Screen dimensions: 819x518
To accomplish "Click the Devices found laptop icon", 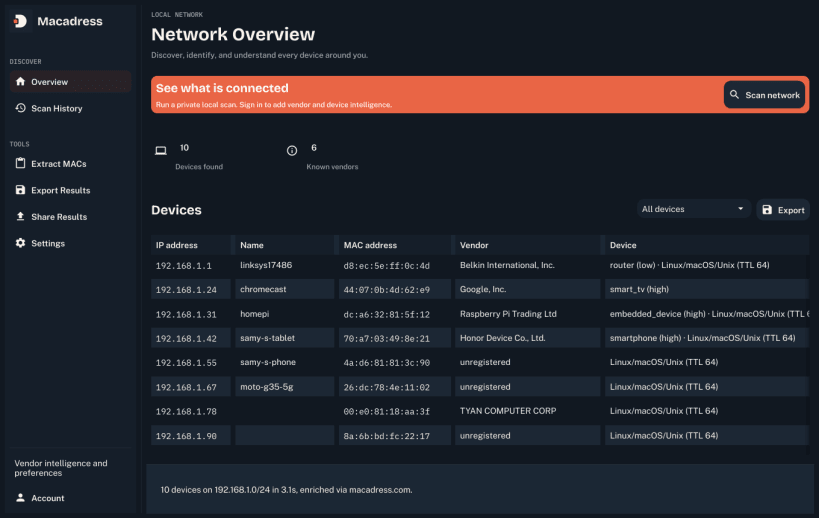I will (x=161, y=151).
